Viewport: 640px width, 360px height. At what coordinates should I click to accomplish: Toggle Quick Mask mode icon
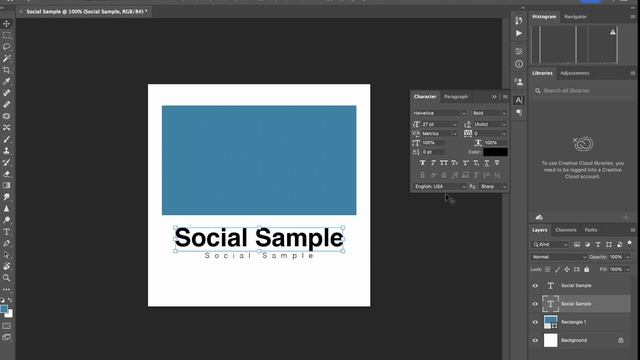click(7, 326)
